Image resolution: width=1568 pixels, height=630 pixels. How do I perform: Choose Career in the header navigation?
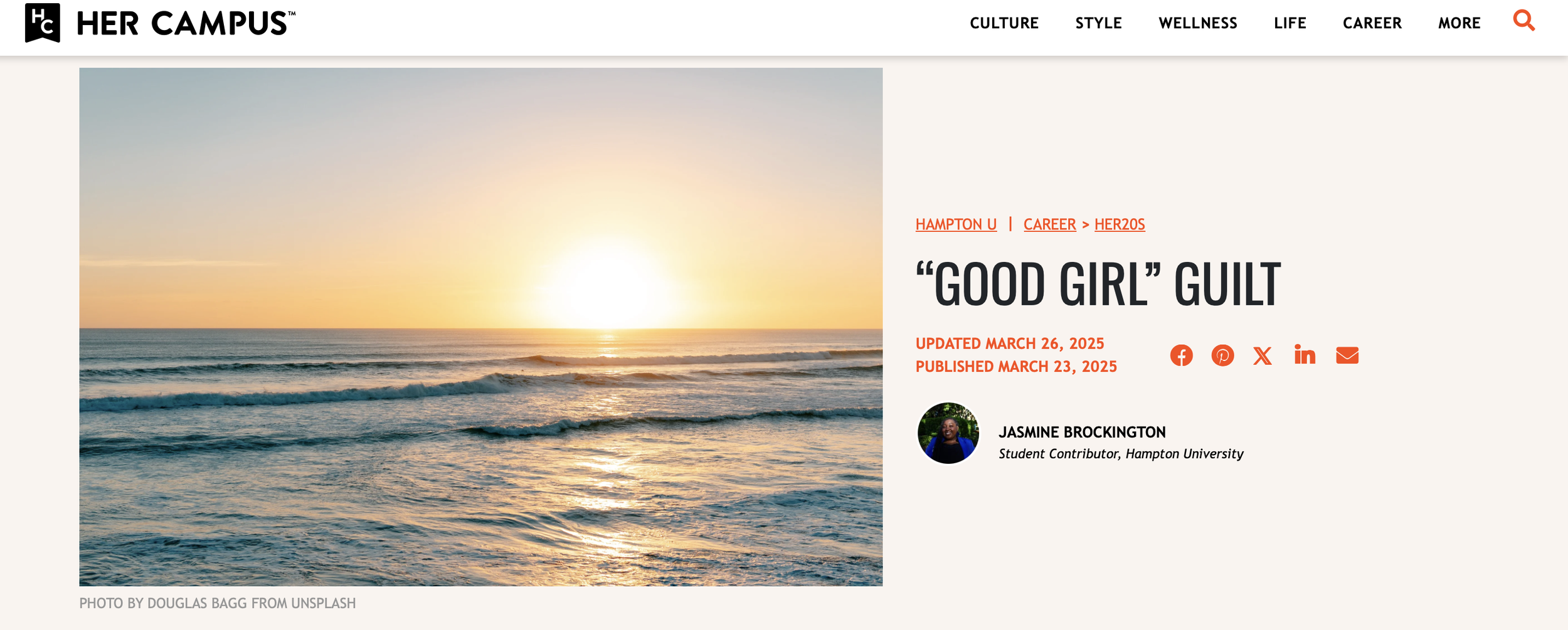point(1372,23)
